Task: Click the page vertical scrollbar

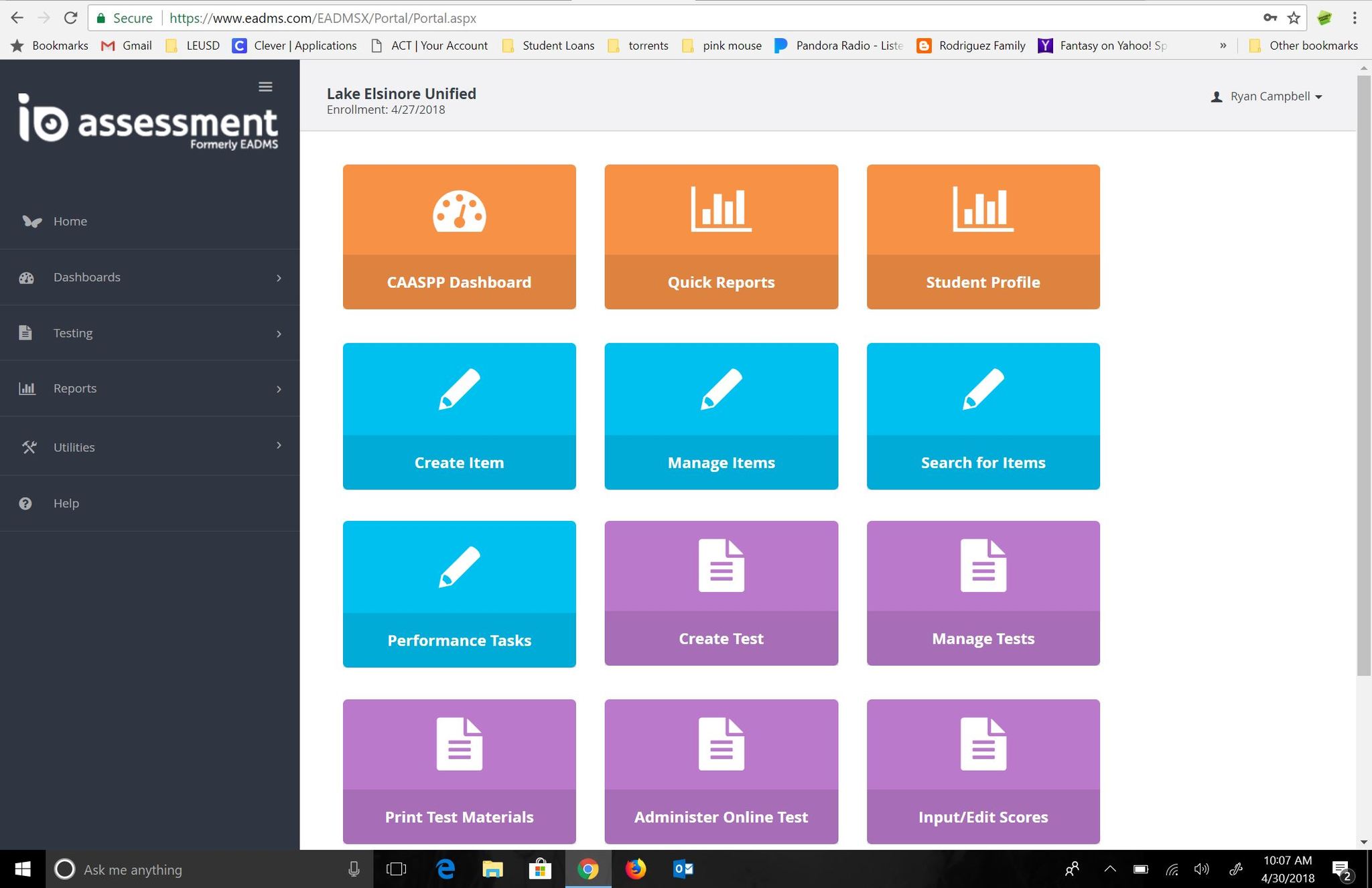Action: click(1363, 375)
